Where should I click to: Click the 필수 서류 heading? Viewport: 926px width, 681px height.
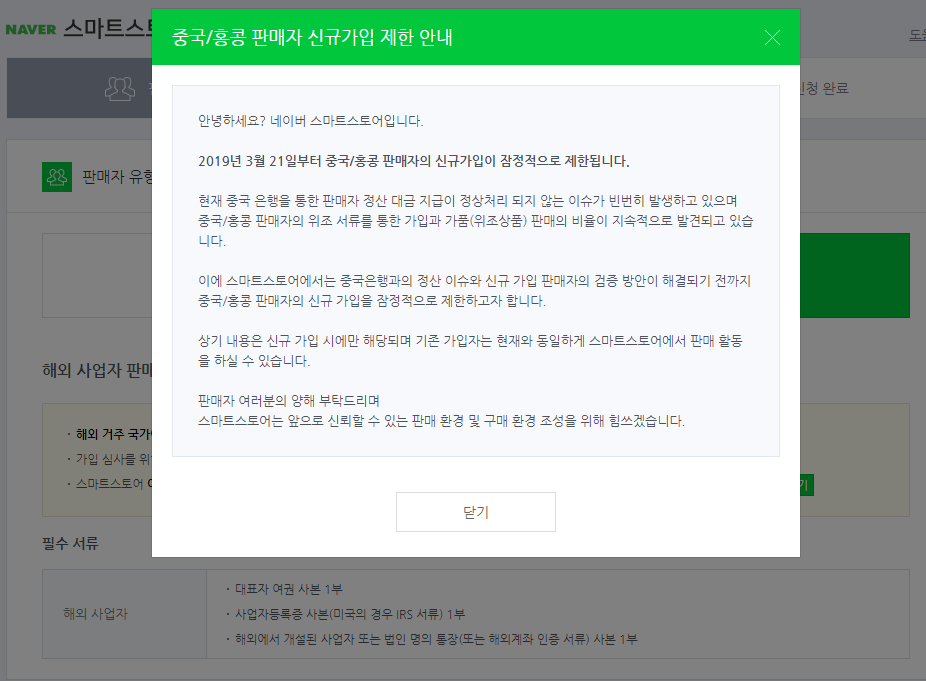click(70, 543)
